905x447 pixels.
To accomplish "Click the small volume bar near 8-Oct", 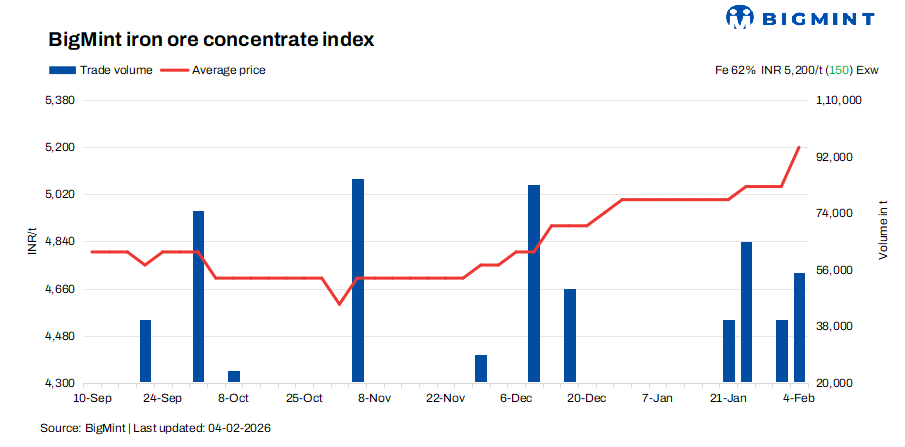I will pos(234,377).
